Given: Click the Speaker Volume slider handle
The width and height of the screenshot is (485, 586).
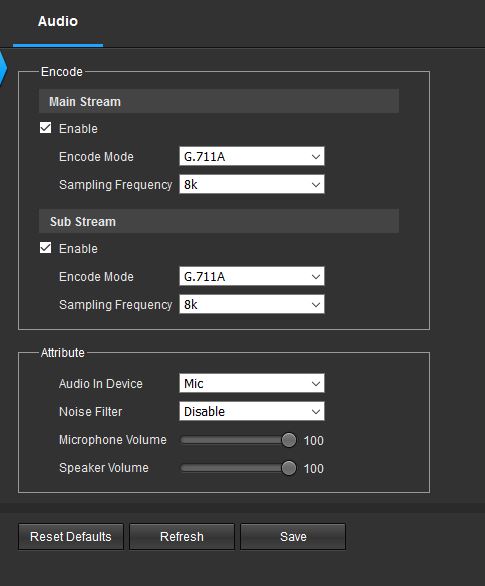Looking at the screenshot, I should [289, 468].
